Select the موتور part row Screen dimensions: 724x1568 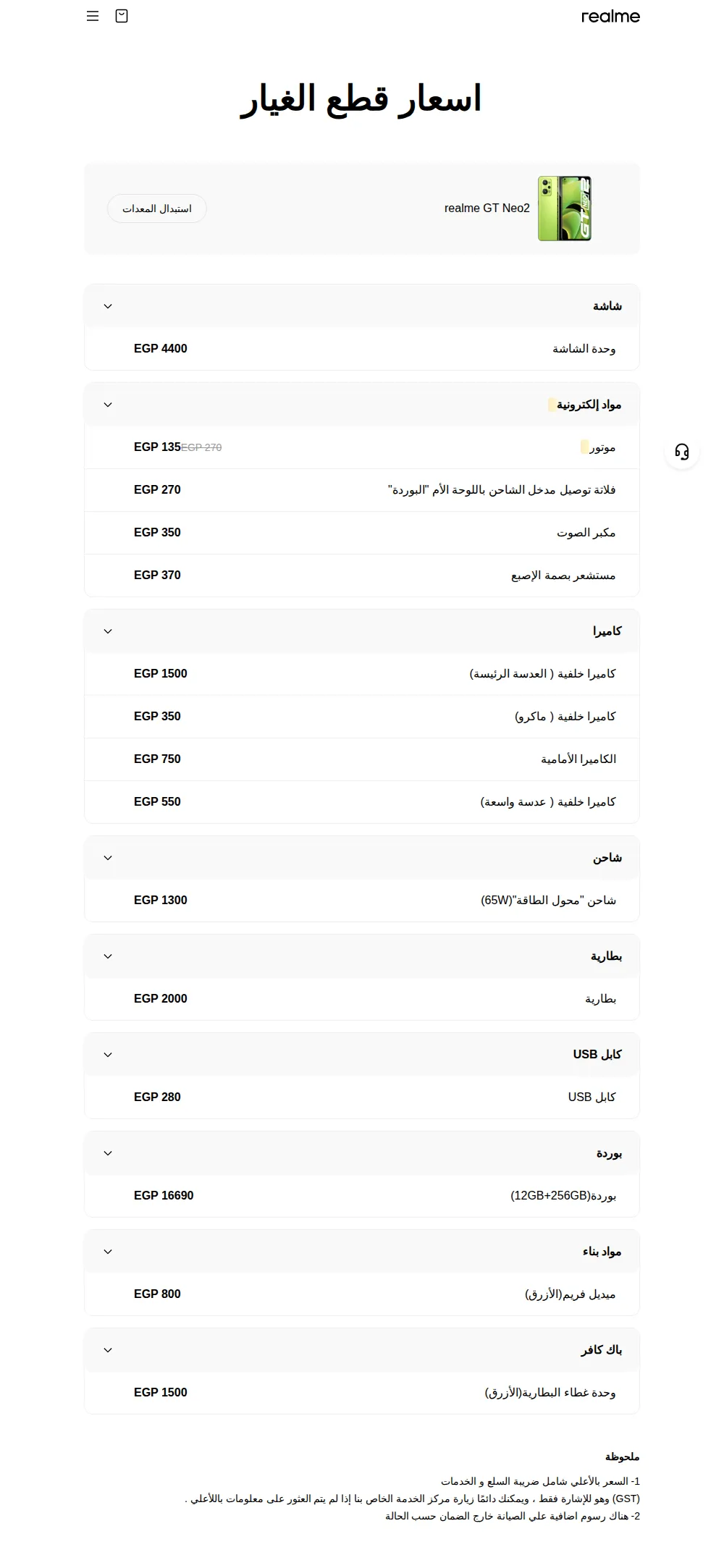[x=362, y=447]
